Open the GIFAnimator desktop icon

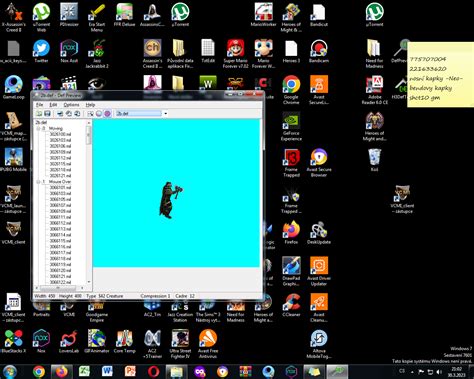click(97, 341)
